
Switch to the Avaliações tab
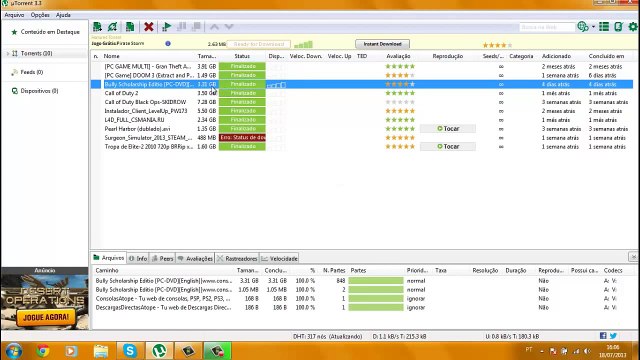click(195, 258)
